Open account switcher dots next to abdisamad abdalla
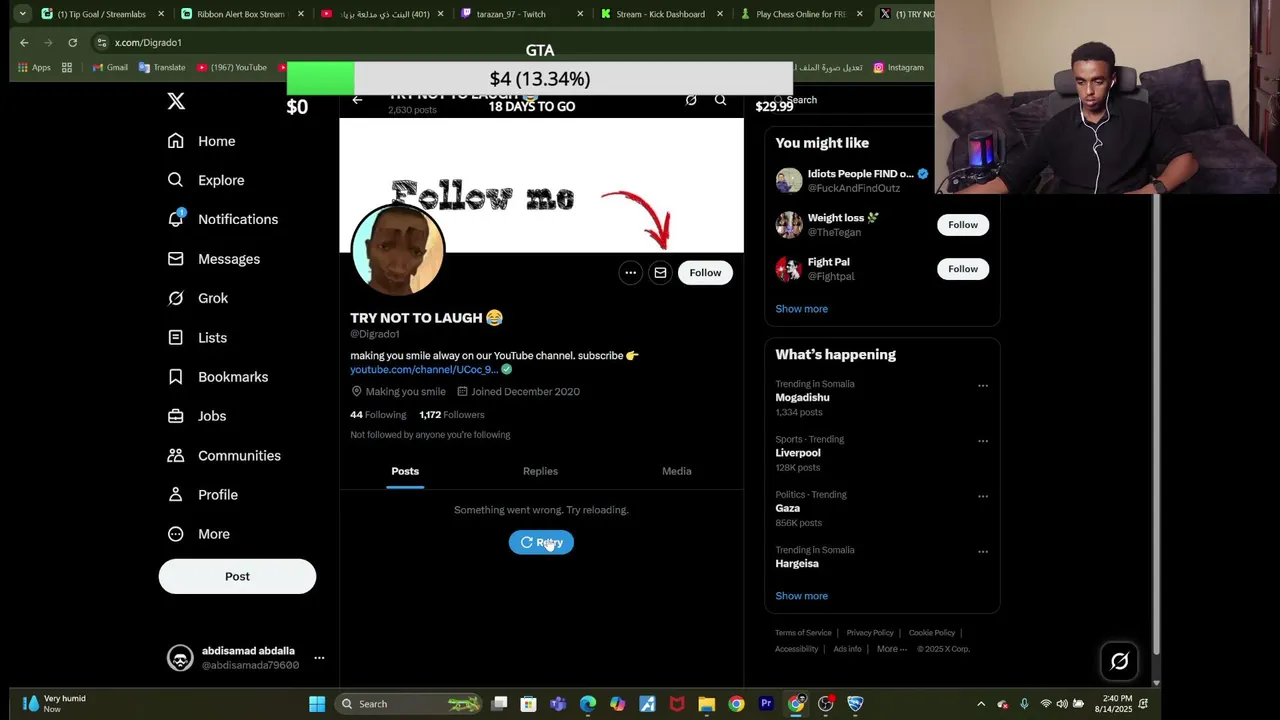The width and height of the screenshot is (1280, 720). (x=319, y=658)
